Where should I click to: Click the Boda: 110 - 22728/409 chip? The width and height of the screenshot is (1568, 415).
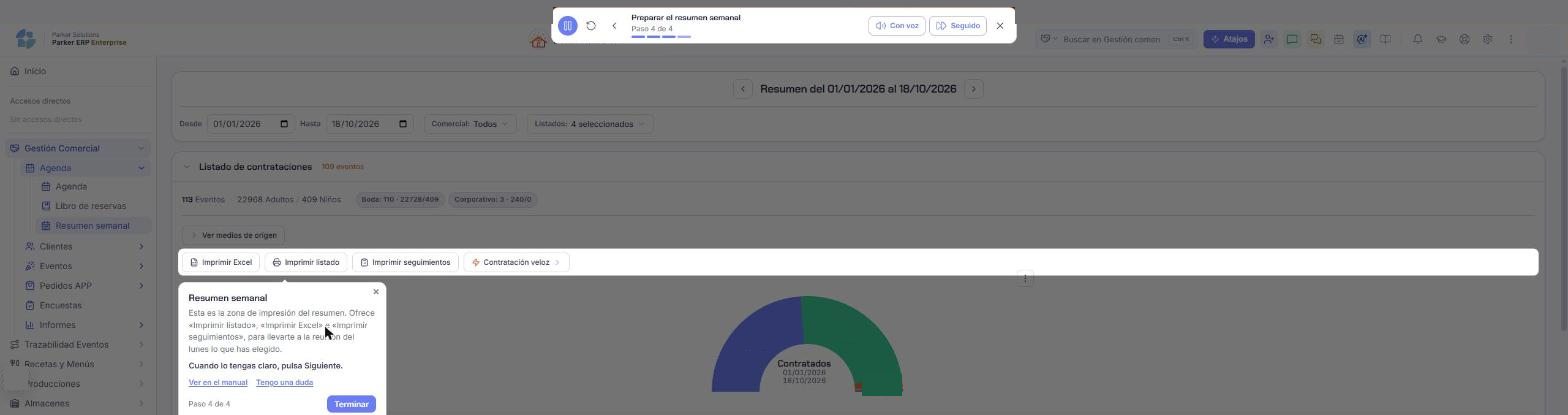tap(400, 199)
